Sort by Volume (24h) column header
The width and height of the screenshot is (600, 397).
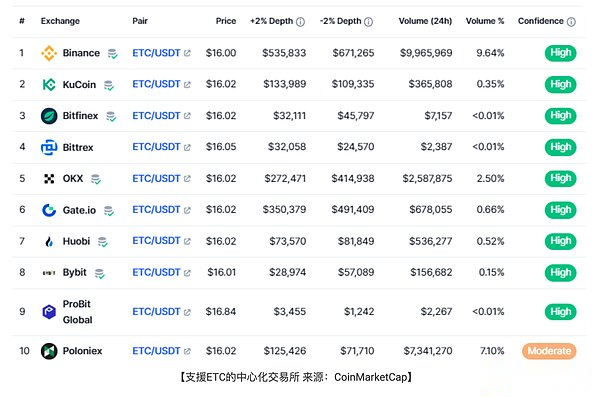pyautogui.click(x=425, y=21)
